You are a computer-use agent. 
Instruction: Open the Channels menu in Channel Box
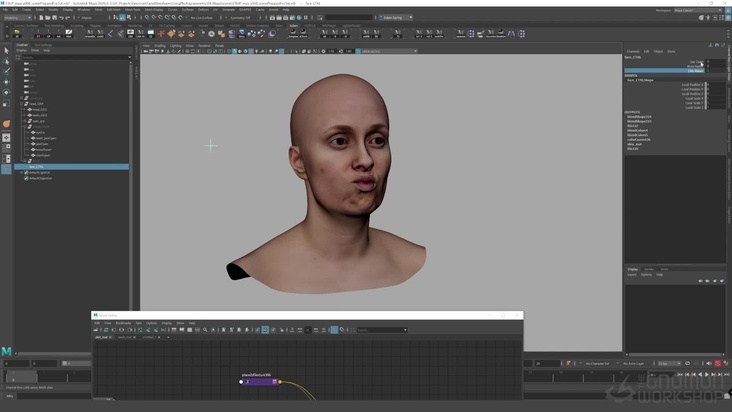(x=633, y=51)
